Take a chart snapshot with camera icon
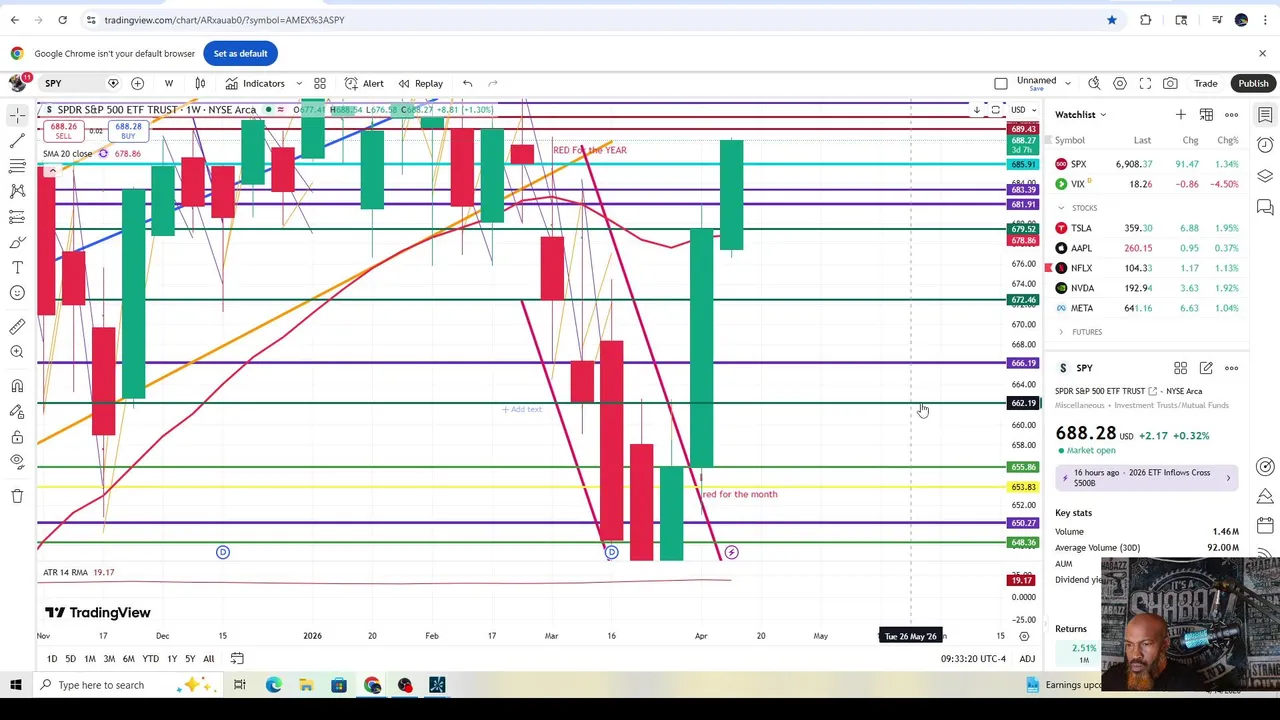Screen dimensions: 1280x720 pos(1170,83)
